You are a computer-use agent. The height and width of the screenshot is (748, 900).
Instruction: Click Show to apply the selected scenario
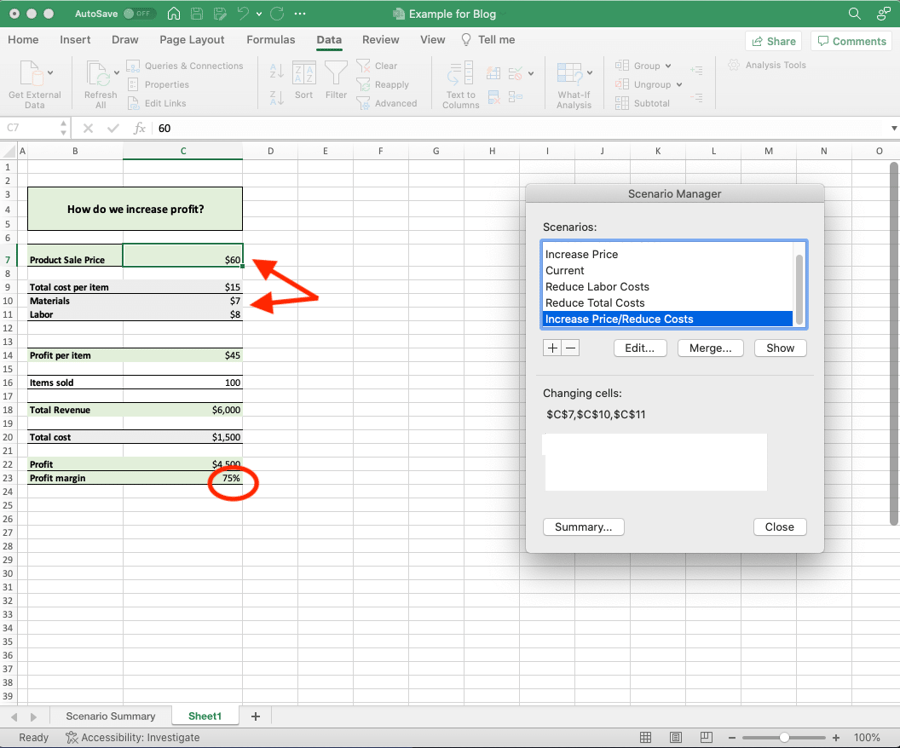tap(780, 348)
